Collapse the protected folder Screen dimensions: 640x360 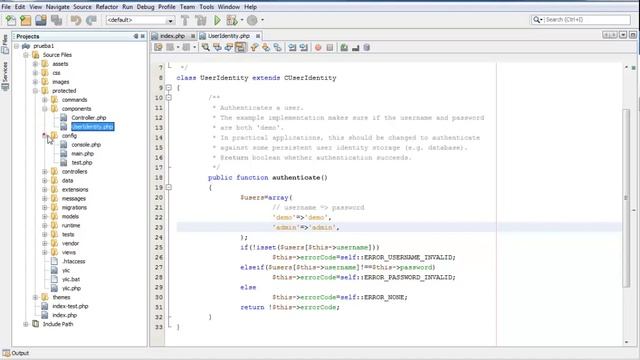[35, 91]
